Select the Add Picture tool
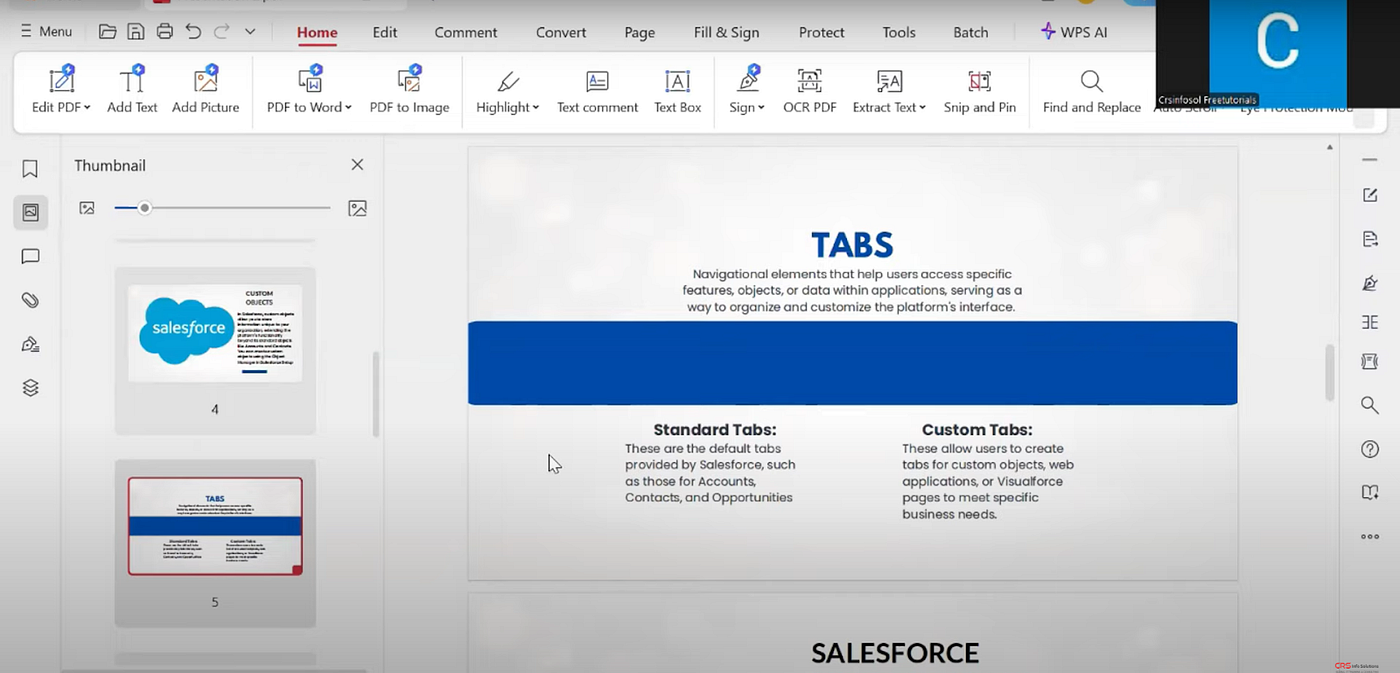1400x673 pixels. click(x=206, y=90)
